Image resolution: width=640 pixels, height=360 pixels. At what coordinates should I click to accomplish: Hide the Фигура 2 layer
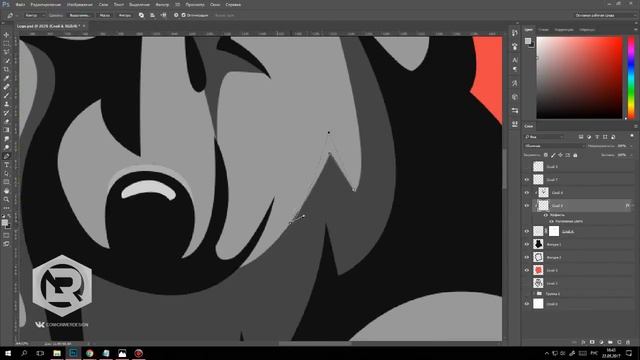click(x=527, y=257)
